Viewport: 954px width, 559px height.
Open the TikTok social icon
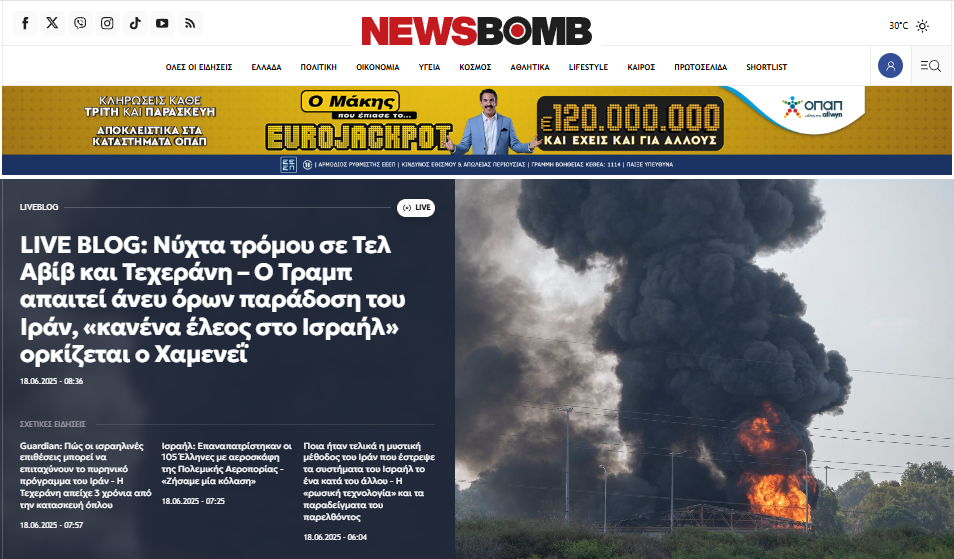coord(135,24)
